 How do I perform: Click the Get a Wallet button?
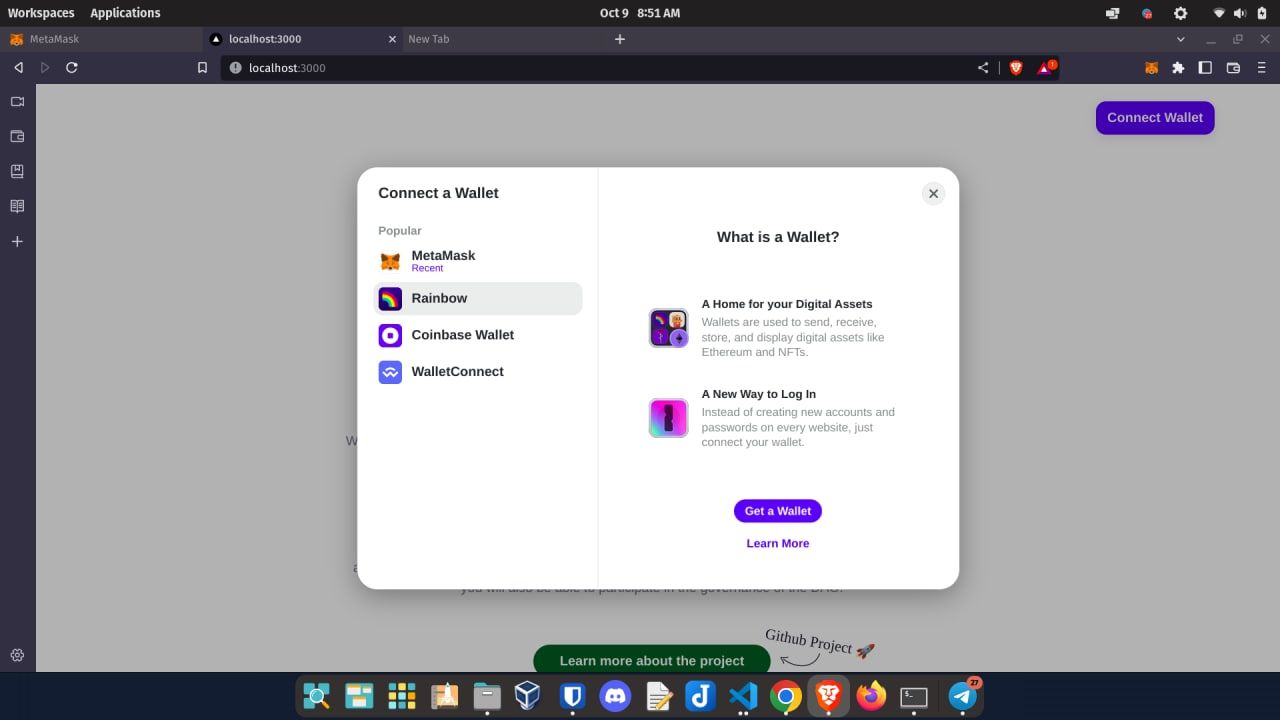[778, 511]
